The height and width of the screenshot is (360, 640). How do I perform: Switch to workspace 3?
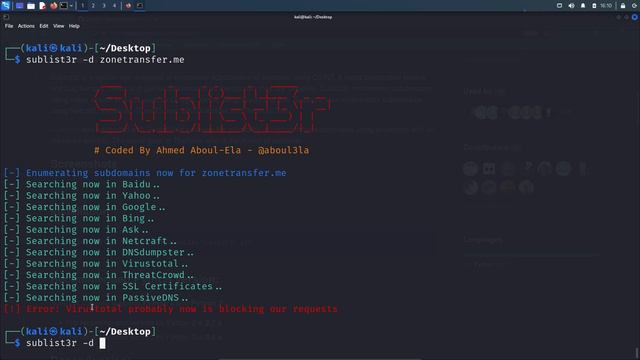click(104, 6)
